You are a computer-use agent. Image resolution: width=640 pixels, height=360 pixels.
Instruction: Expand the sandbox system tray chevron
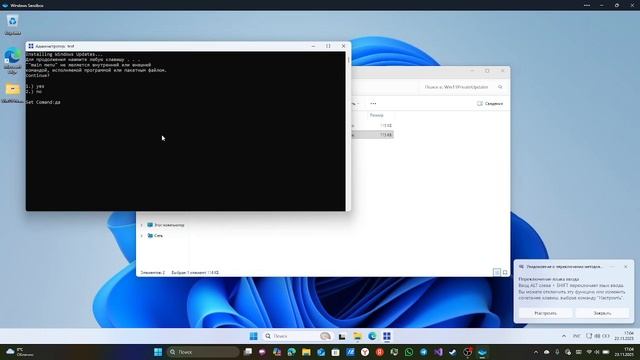tap(564, 336)
